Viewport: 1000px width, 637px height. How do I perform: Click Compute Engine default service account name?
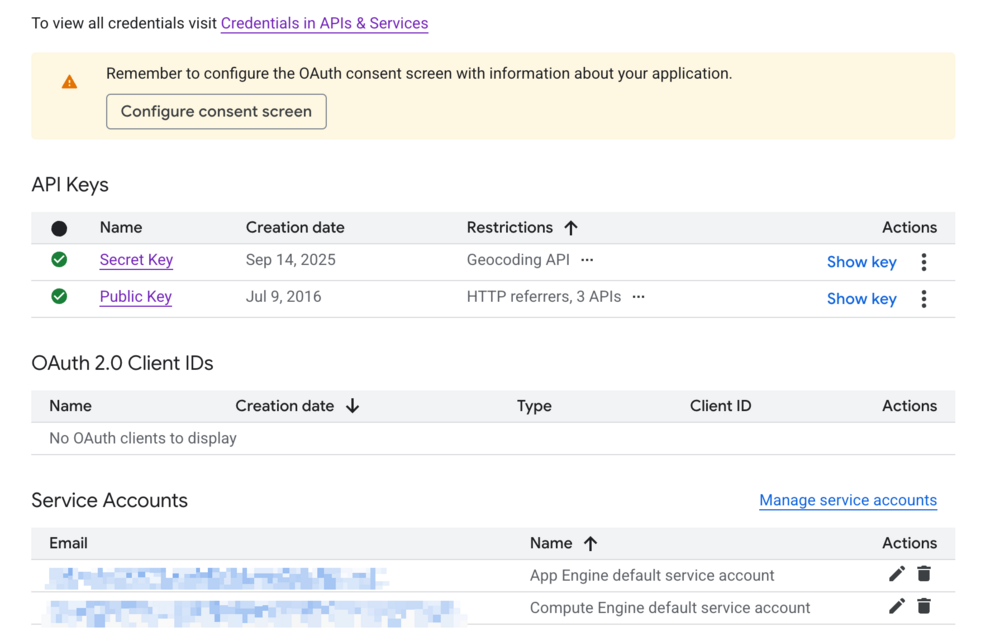670,608
